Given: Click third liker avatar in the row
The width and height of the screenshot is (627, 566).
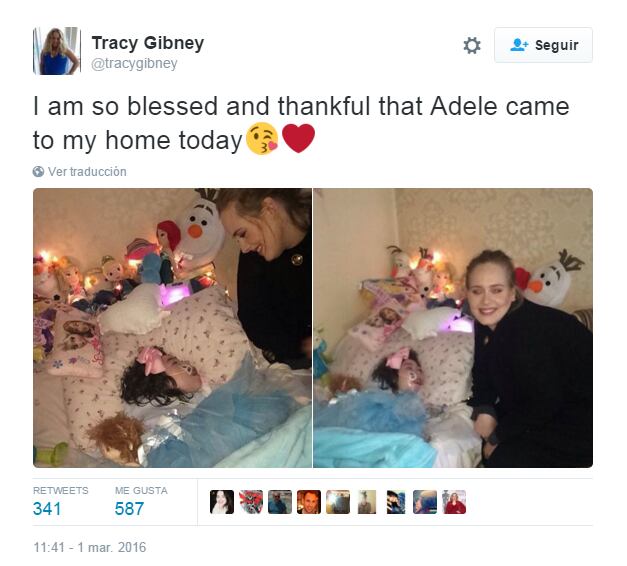Looking at the screenshot, I should click(280, 502).
